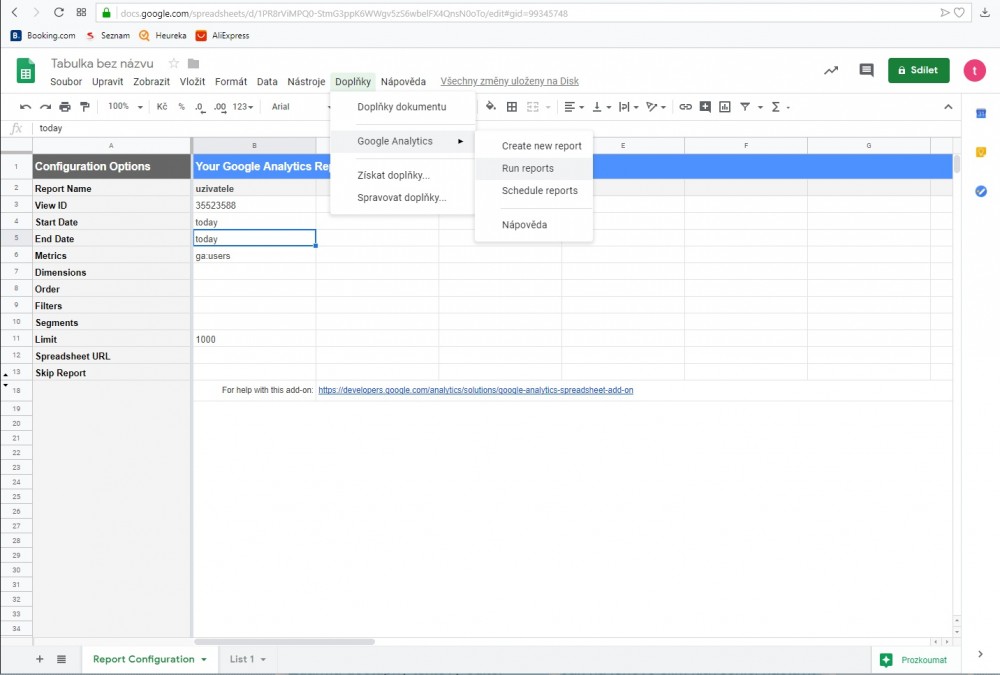Click the print icon
Image resolution: width=1000 pixels, height=675 pixels.
(65, 107)
